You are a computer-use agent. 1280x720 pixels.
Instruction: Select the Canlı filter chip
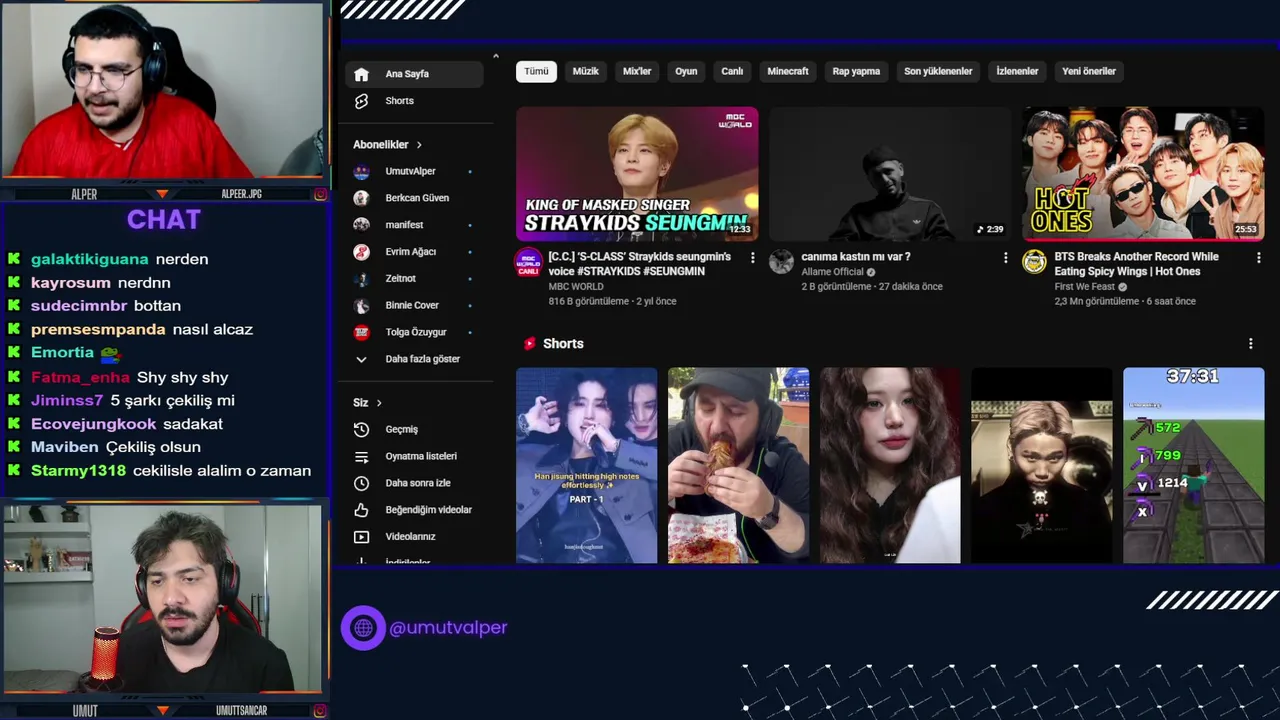pos(733,71)
